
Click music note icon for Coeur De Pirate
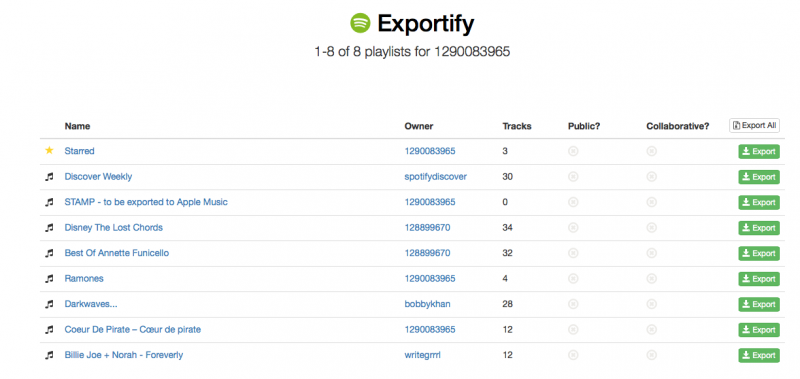pyautogui.click(x=49, y=330)
